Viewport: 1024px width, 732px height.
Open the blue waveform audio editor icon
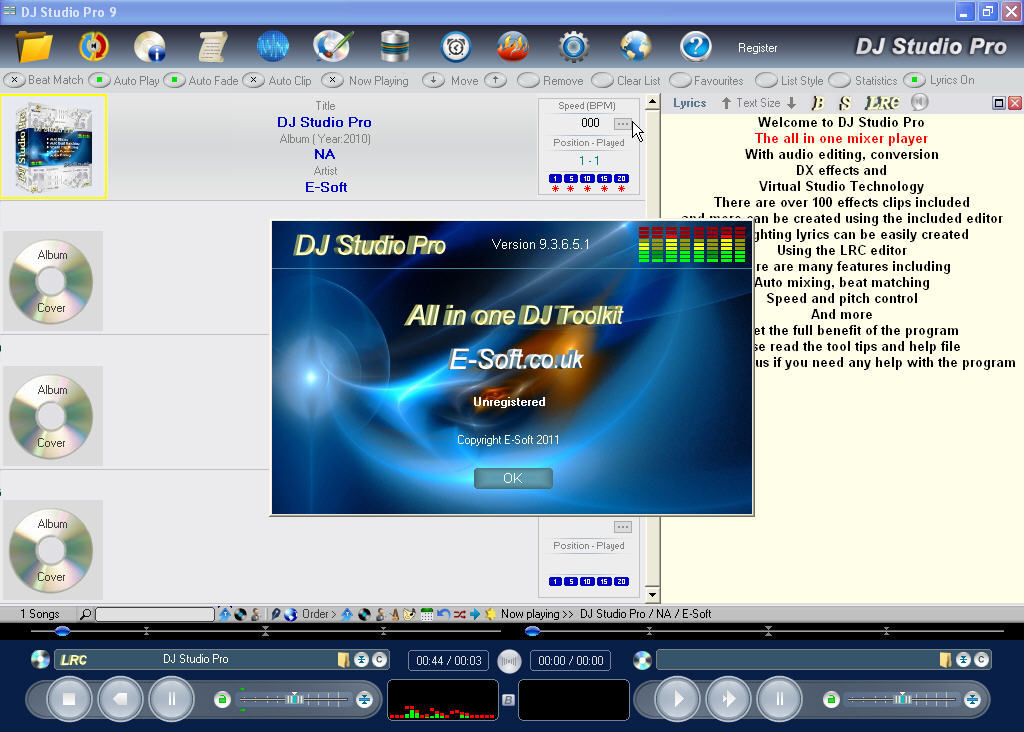click(272, 46)
